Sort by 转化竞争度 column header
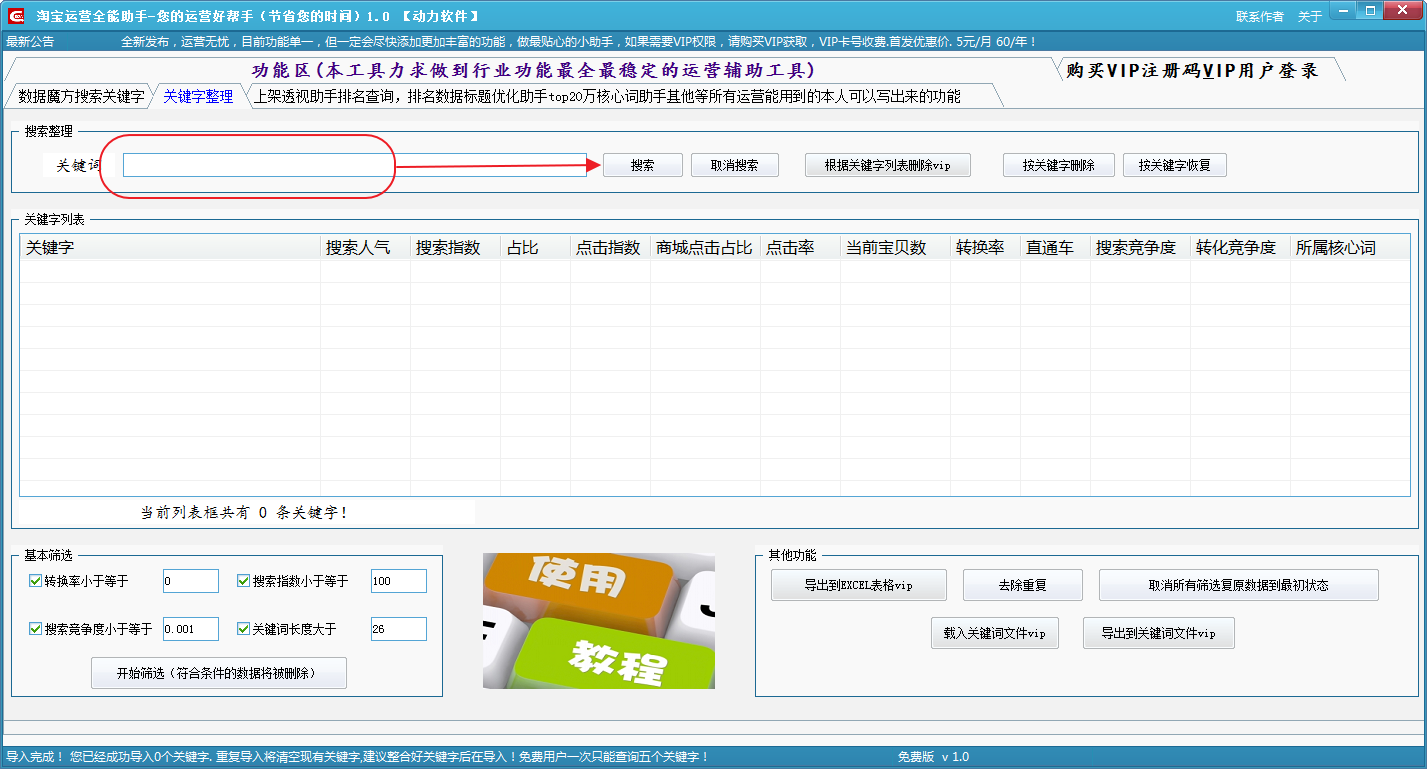The image size is (1427, 769). pos(1240,248)
